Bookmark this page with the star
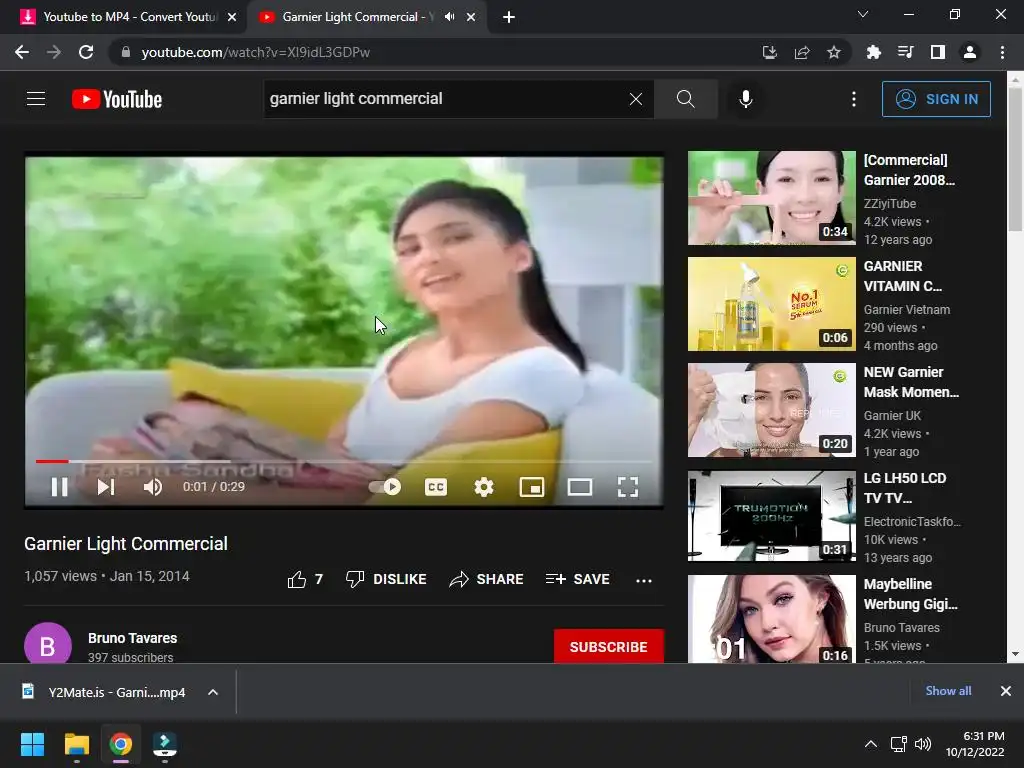 (833, 52)
